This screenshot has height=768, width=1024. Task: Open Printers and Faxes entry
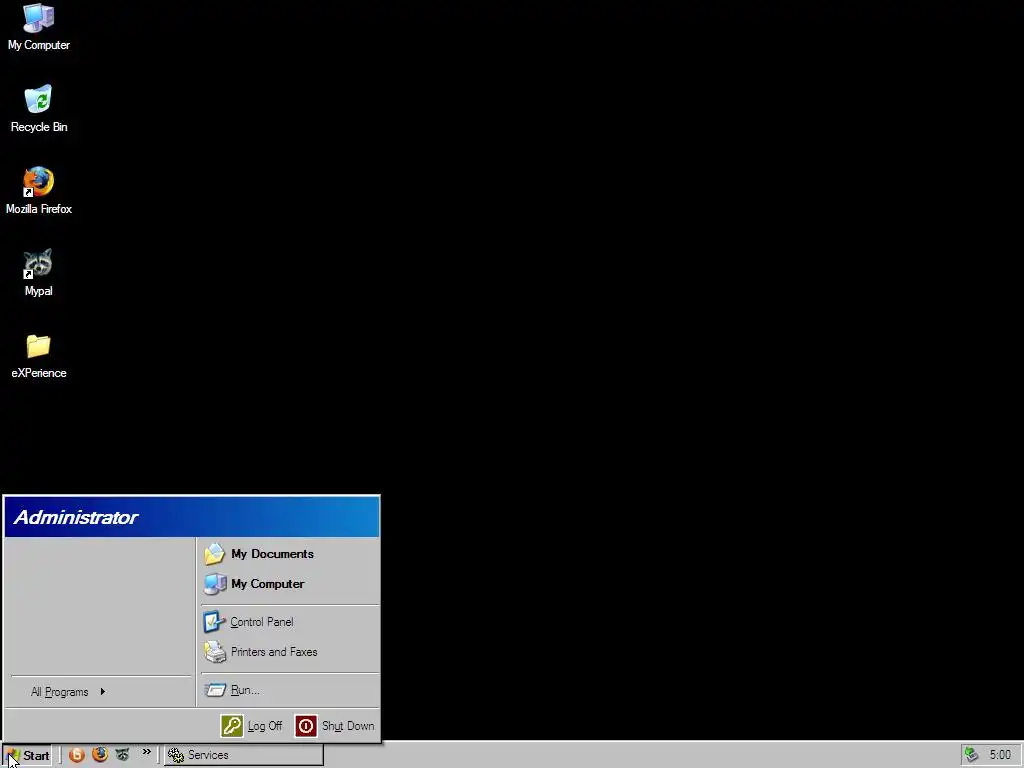pos(290,652)
